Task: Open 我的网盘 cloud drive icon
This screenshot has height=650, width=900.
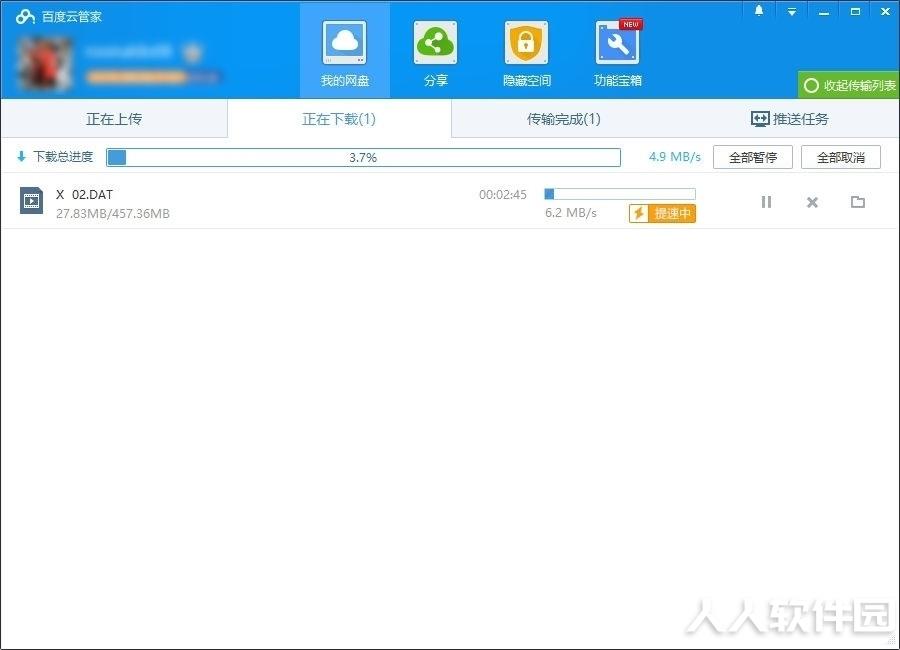Action: click(344, 43)
